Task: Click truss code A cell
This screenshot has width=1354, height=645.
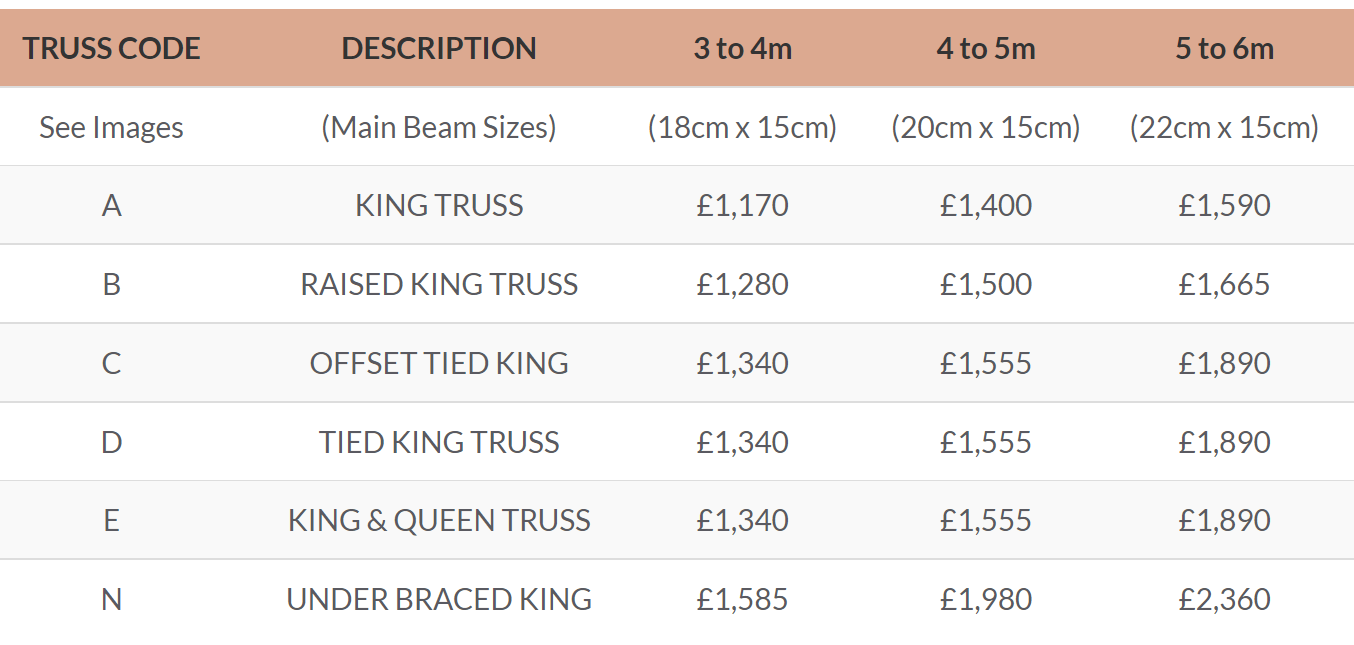Action: [x=112, y=205]
